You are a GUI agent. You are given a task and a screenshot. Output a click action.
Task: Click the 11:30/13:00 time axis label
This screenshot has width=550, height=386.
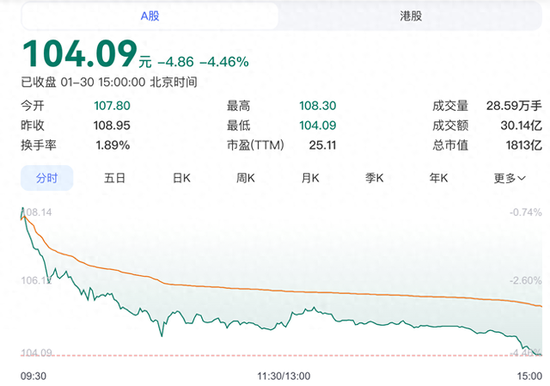coord(284,376)
